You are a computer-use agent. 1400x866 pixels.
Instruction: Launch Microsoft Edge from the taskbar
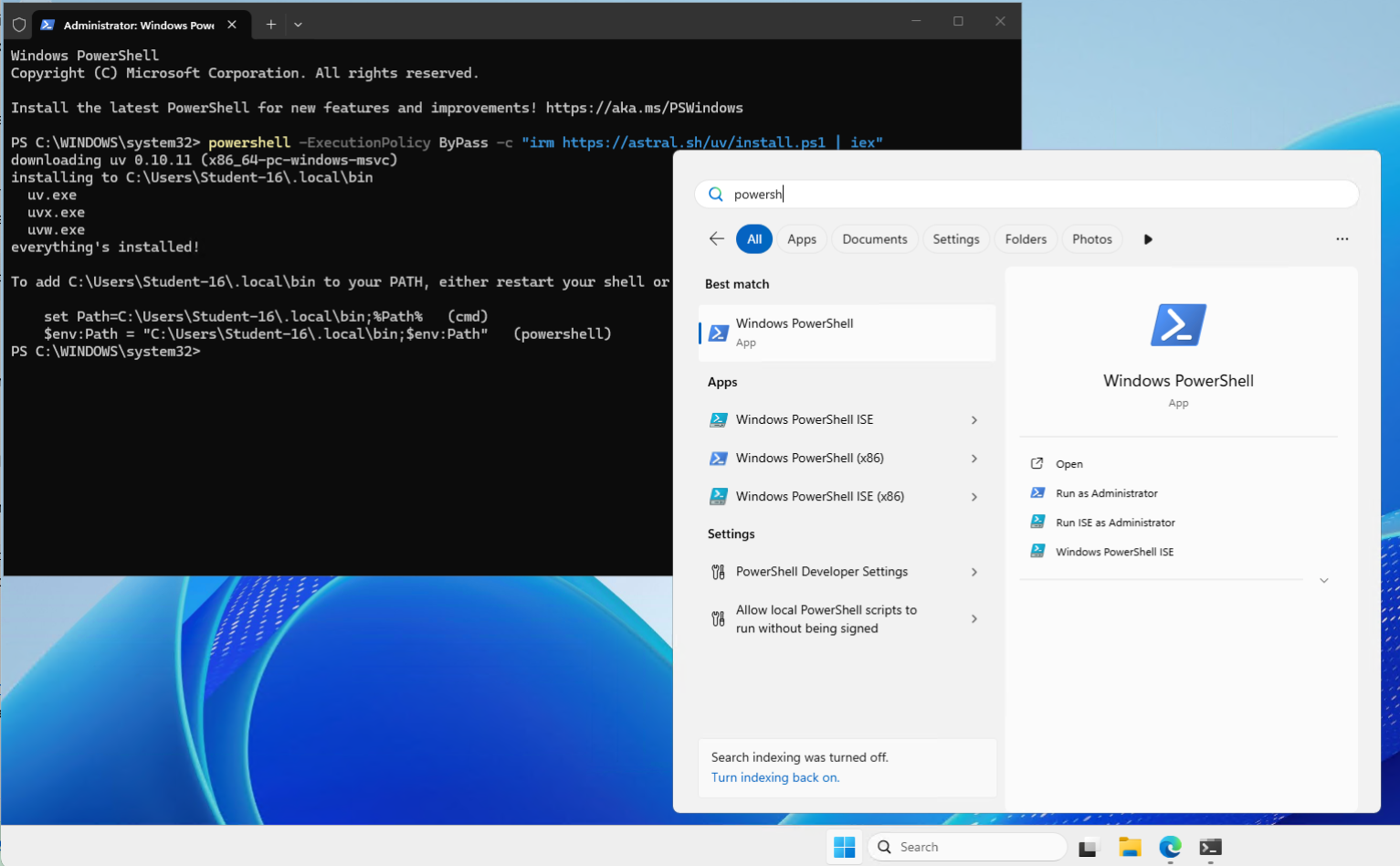(1170, 848)
